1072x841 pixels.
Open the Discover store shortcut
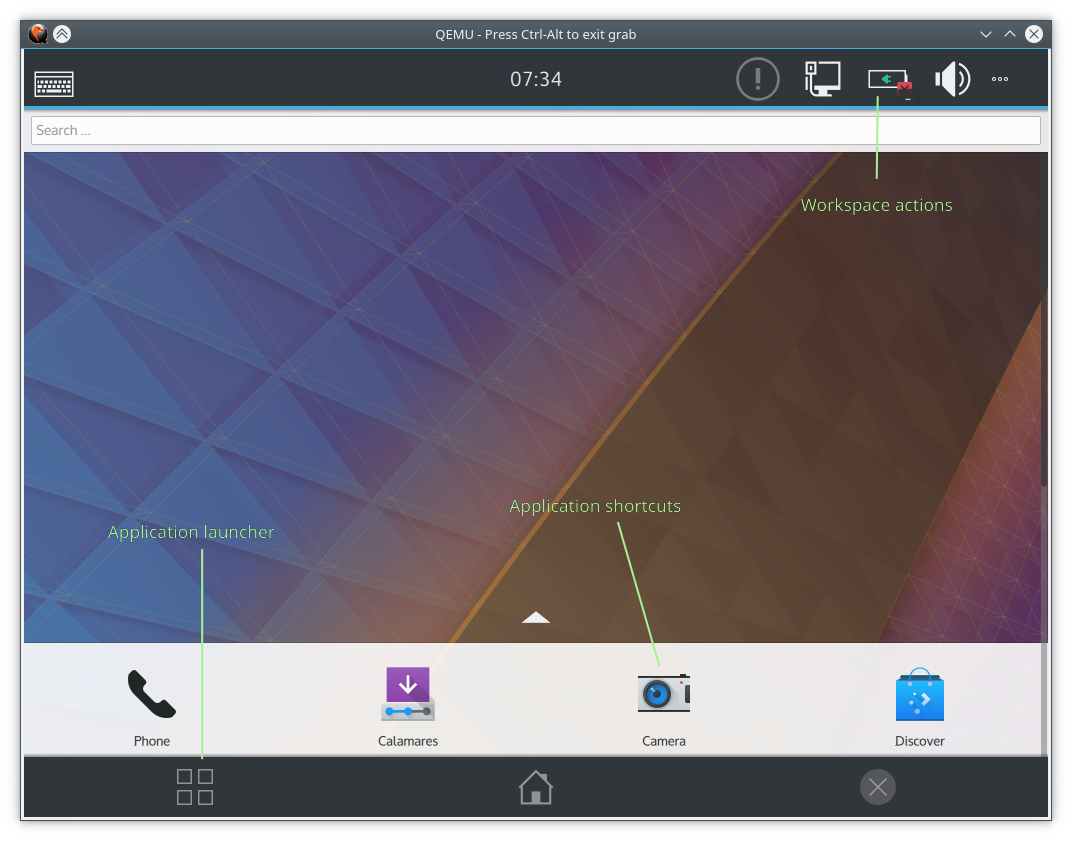920,708
